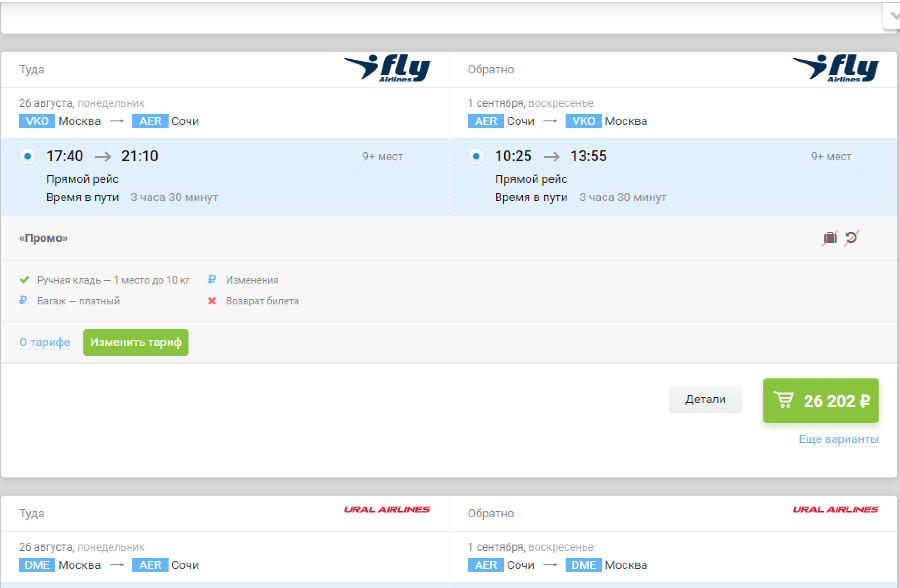Add the 26 202 ₽ ticket to cart
The height and width of the screenshot is (588, 900).
820,401
